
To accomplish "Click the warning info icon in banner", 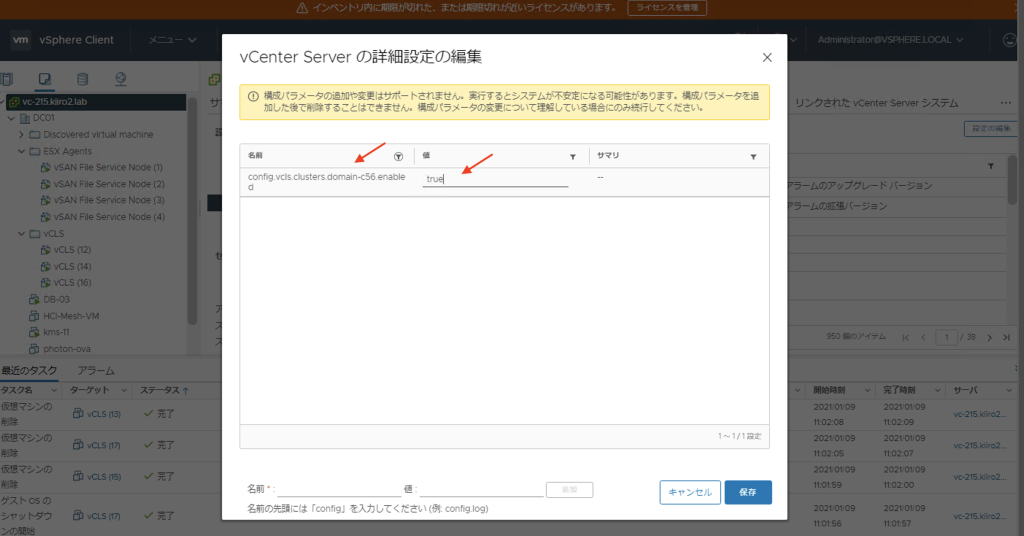I will [253, 96].
